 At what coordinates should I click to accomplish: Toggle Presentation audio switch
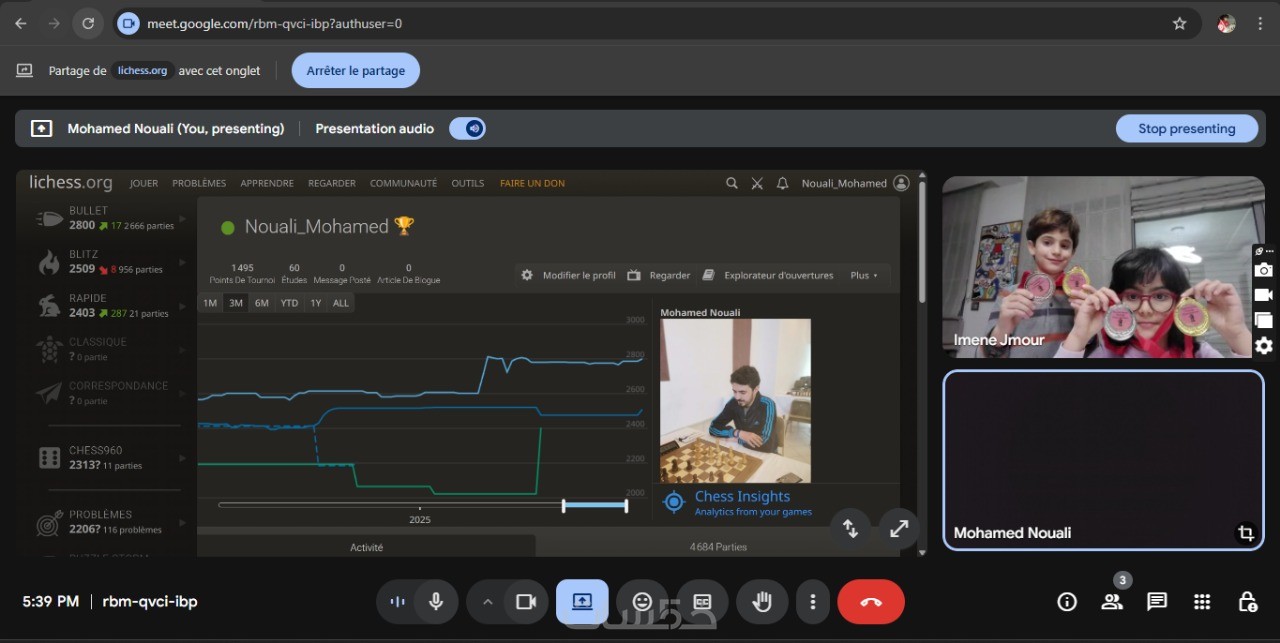coord(467,128)
